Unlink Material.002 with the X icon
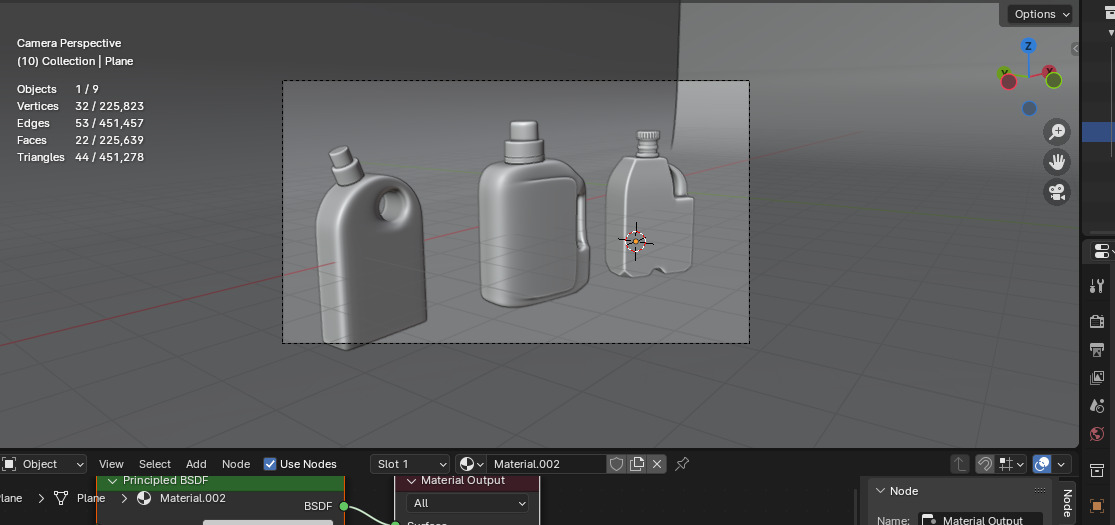Viewport: 1115px width, 525px height. pos(657,465)
